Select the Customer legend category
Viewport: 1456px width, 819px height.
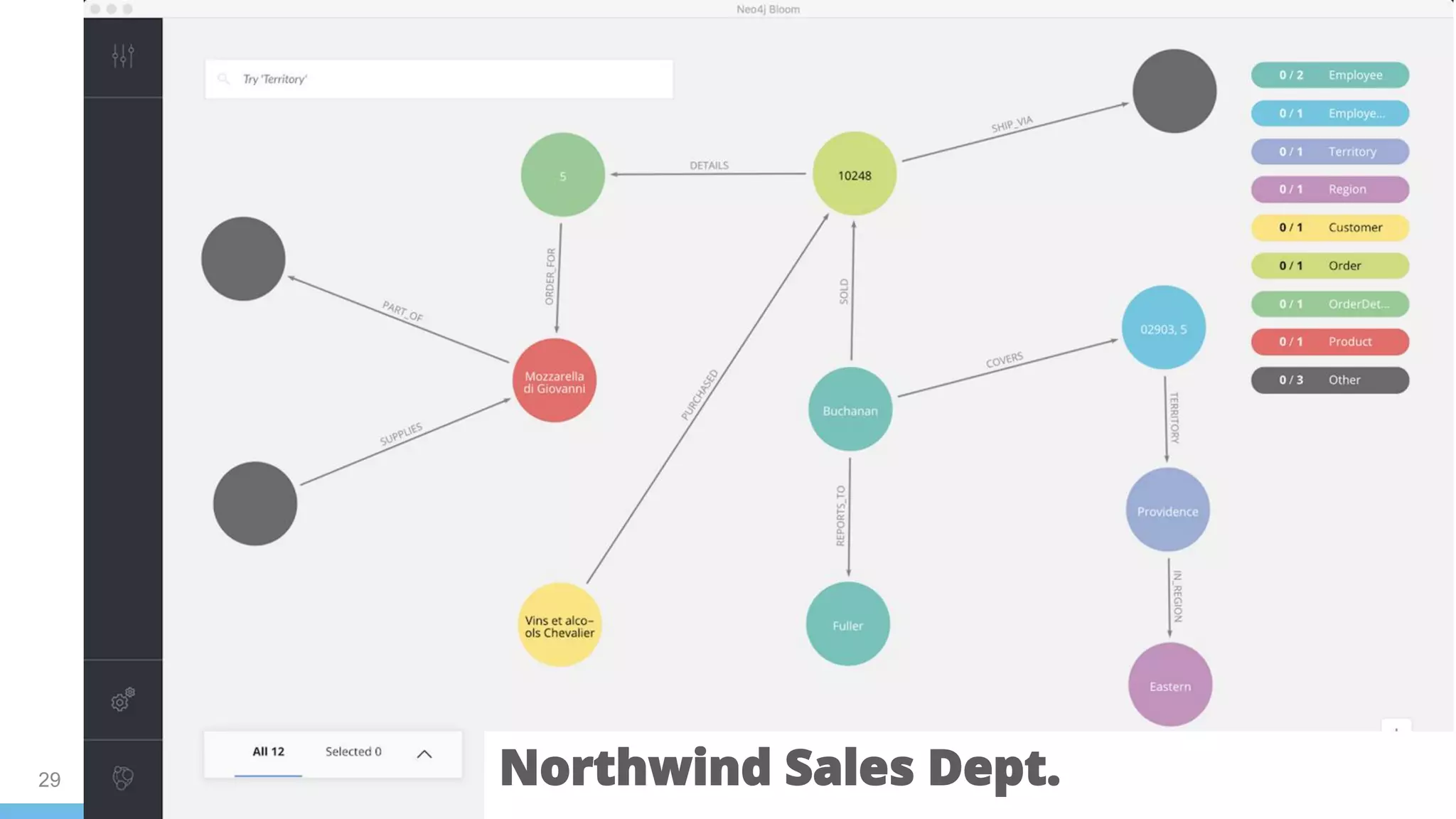tap(1329, 228)
